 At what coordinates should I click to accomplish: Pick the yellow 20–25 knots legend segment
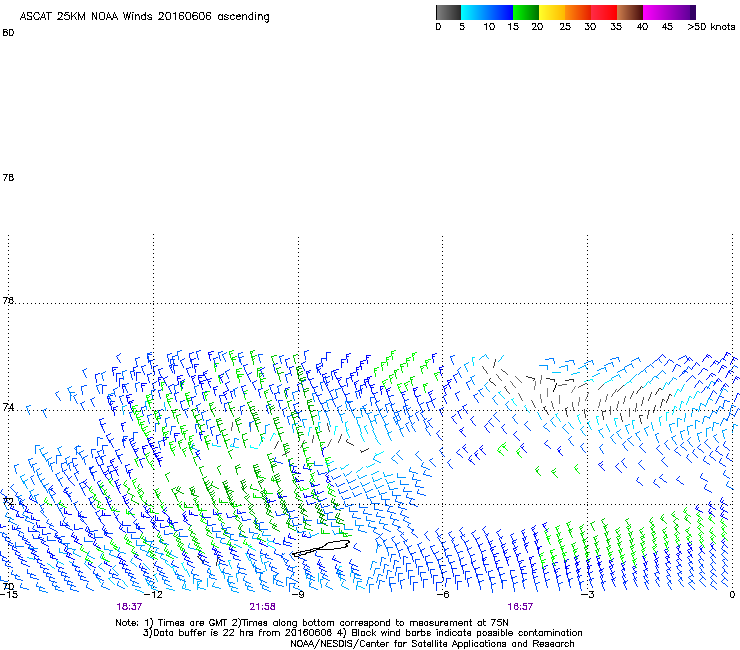pyautogui.click(x=552, y=12)
